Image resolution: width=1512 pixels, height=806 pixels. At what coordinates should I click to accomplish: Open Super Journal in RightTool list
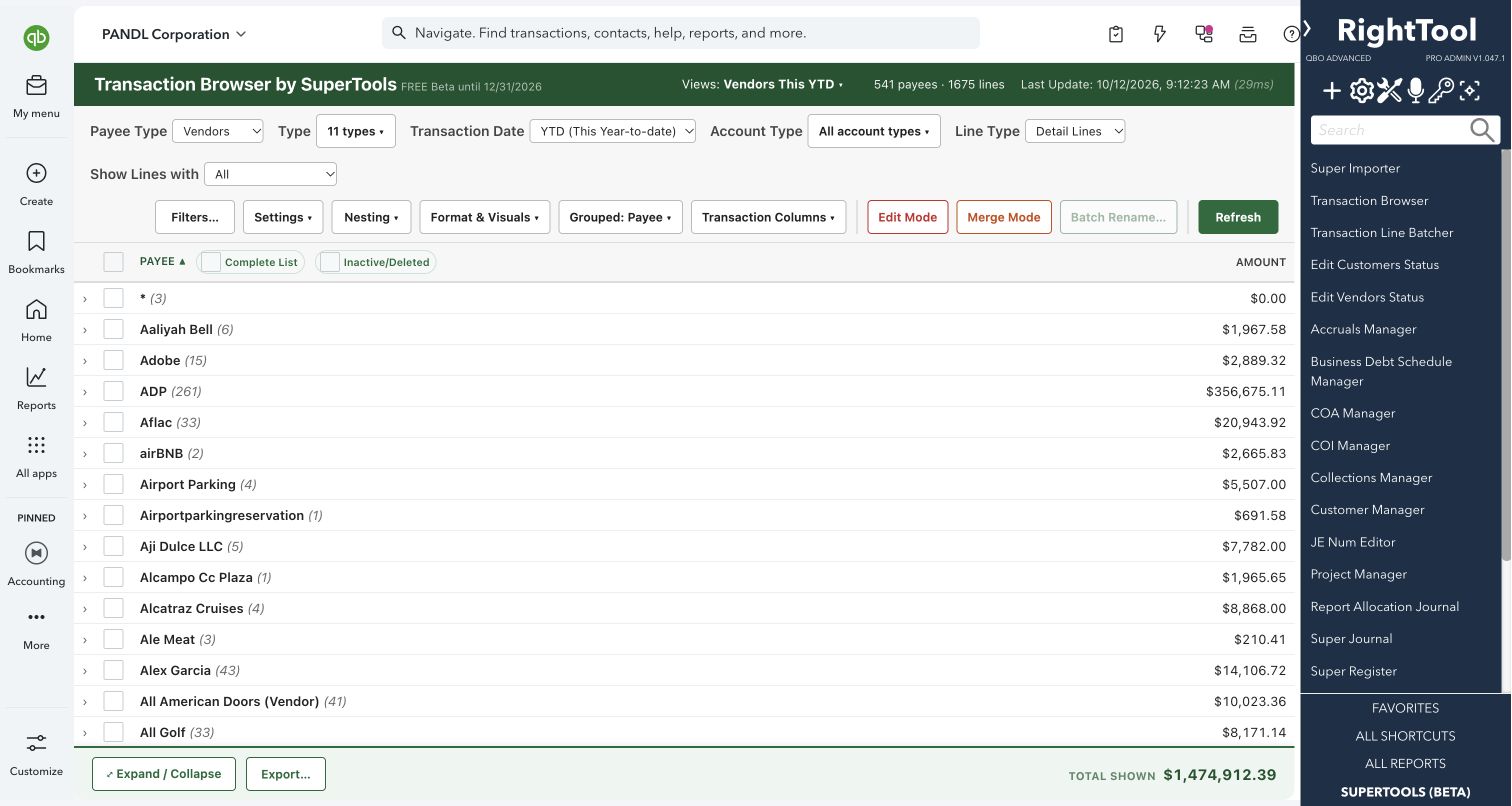point(1352,638)
